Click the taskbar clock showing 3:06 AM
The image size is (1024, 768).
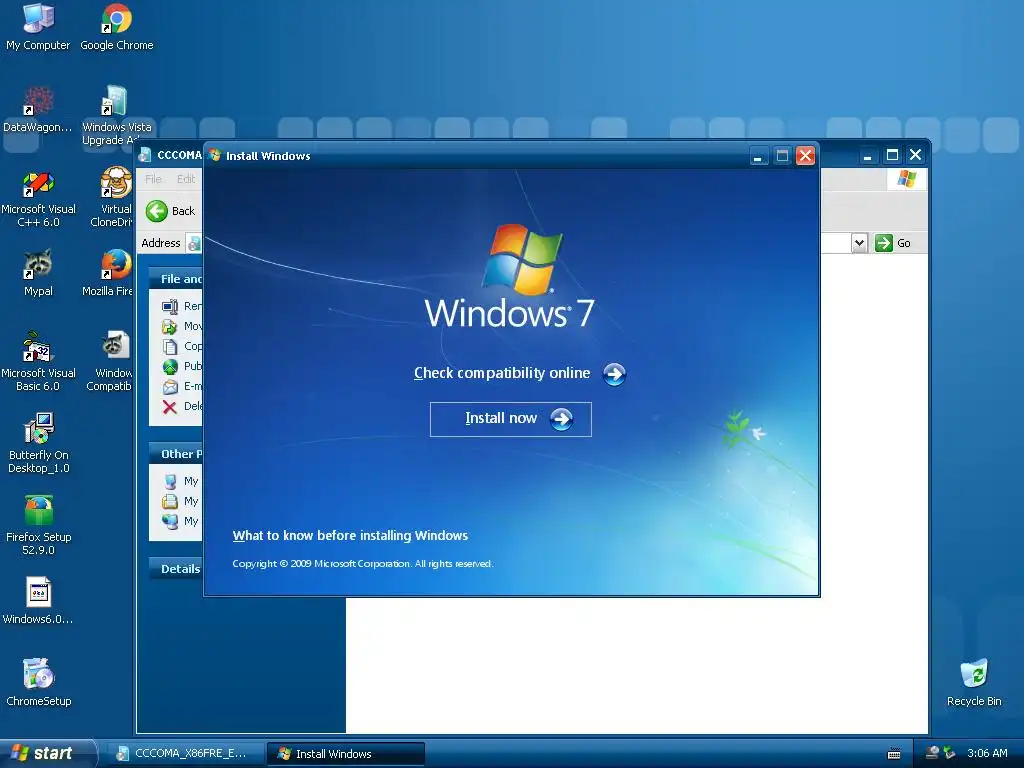[x=987, y=754]
